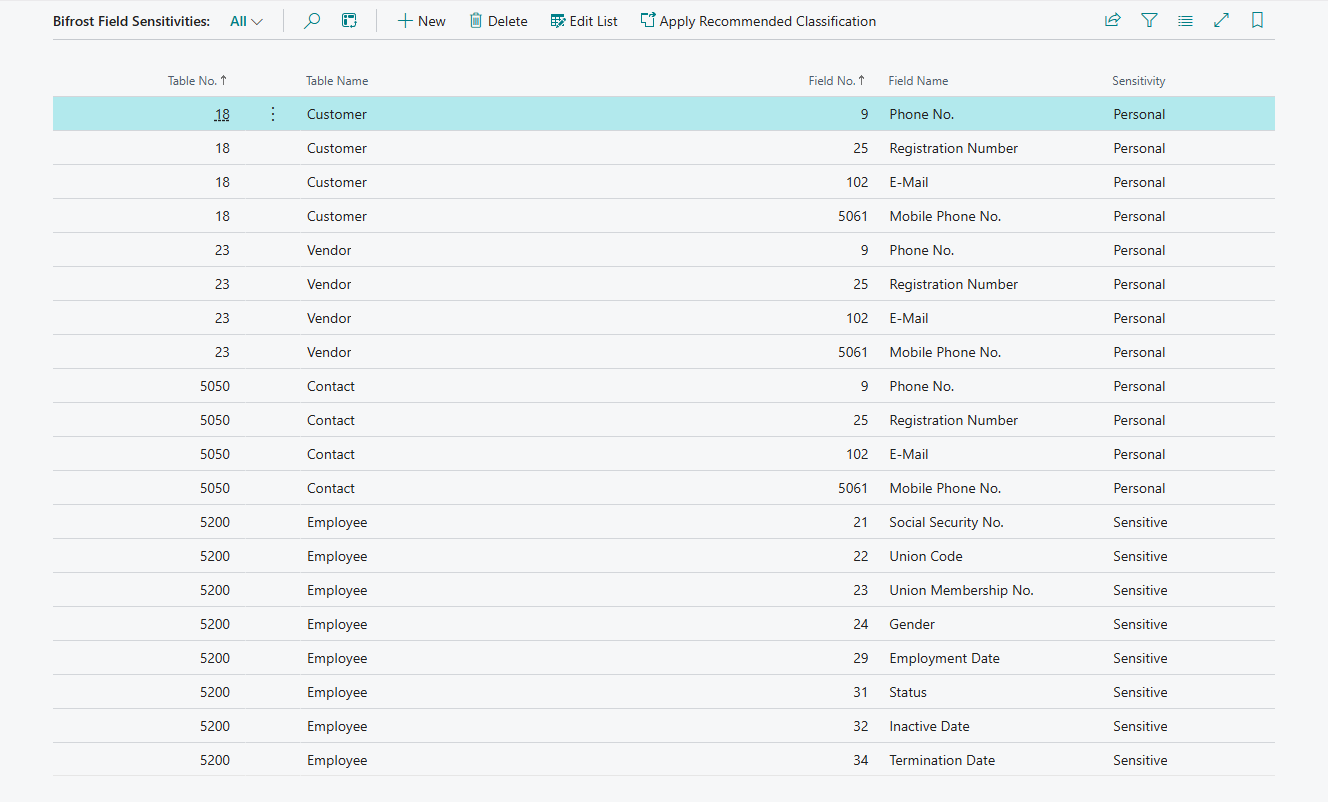Screen dimensions: 1328x802
Task: Sort by Table No. column header
Action: click(x=197, y=81)
